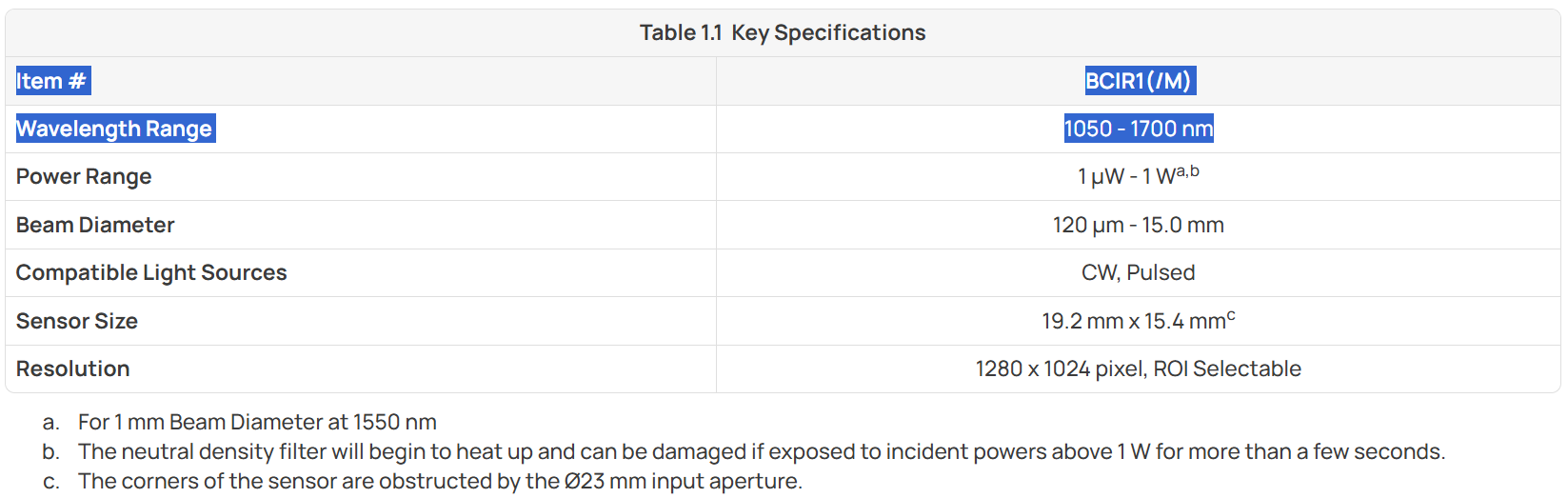
Task: Click the superscript c footnote marker
Action: point(1231,315)
